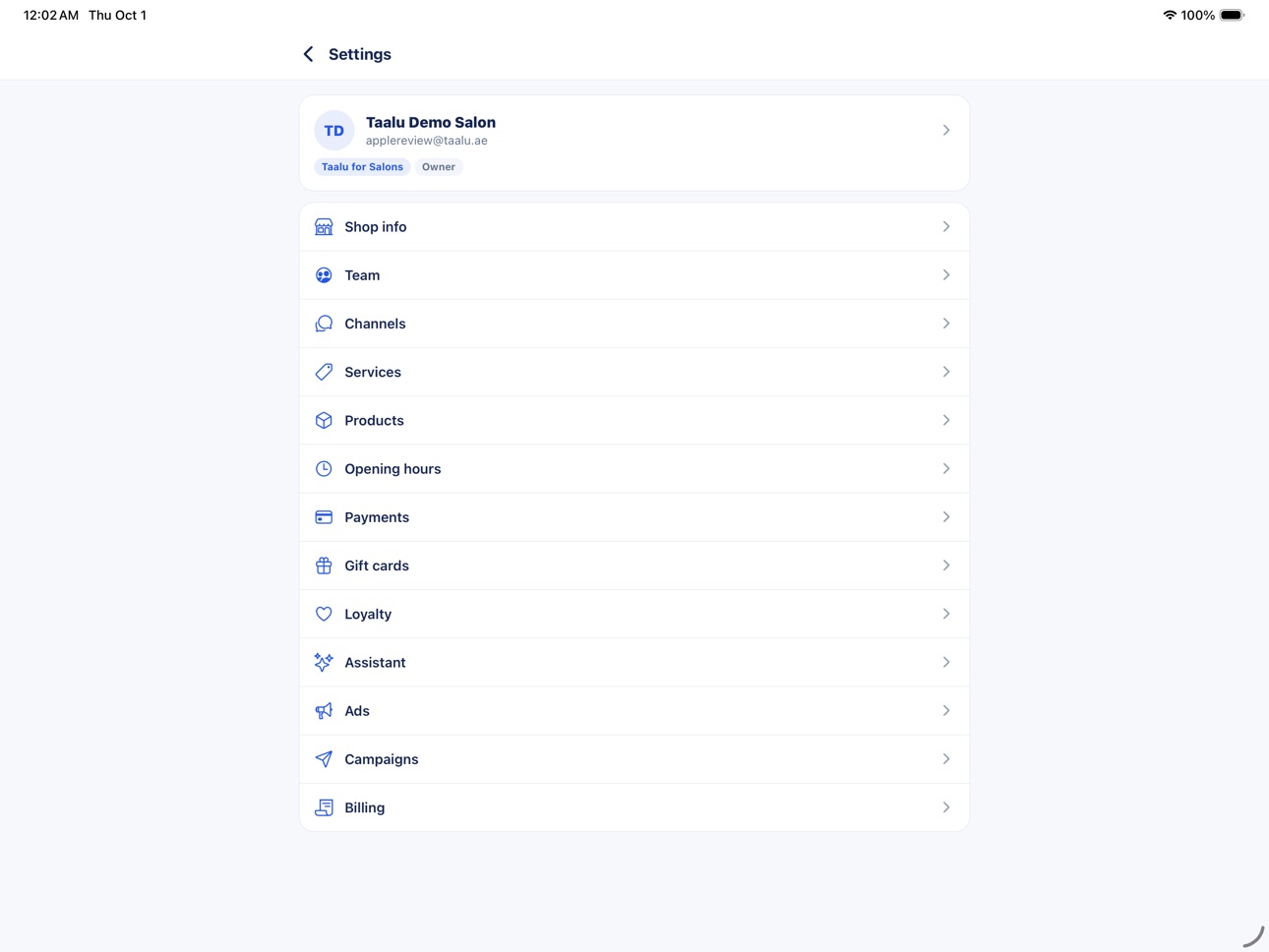Tap the battery indicator in status bar
Screen dimensions: 1269x952
pyautogui.click(x=1232, y=15)
